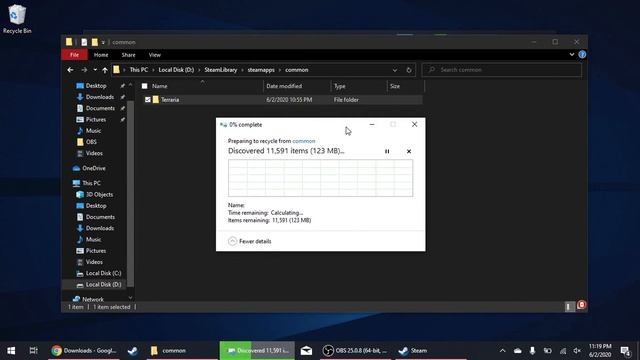Open the Share ribbon tab
The height and width of the screenshot is (360, 640).
[x=128, y=55]
